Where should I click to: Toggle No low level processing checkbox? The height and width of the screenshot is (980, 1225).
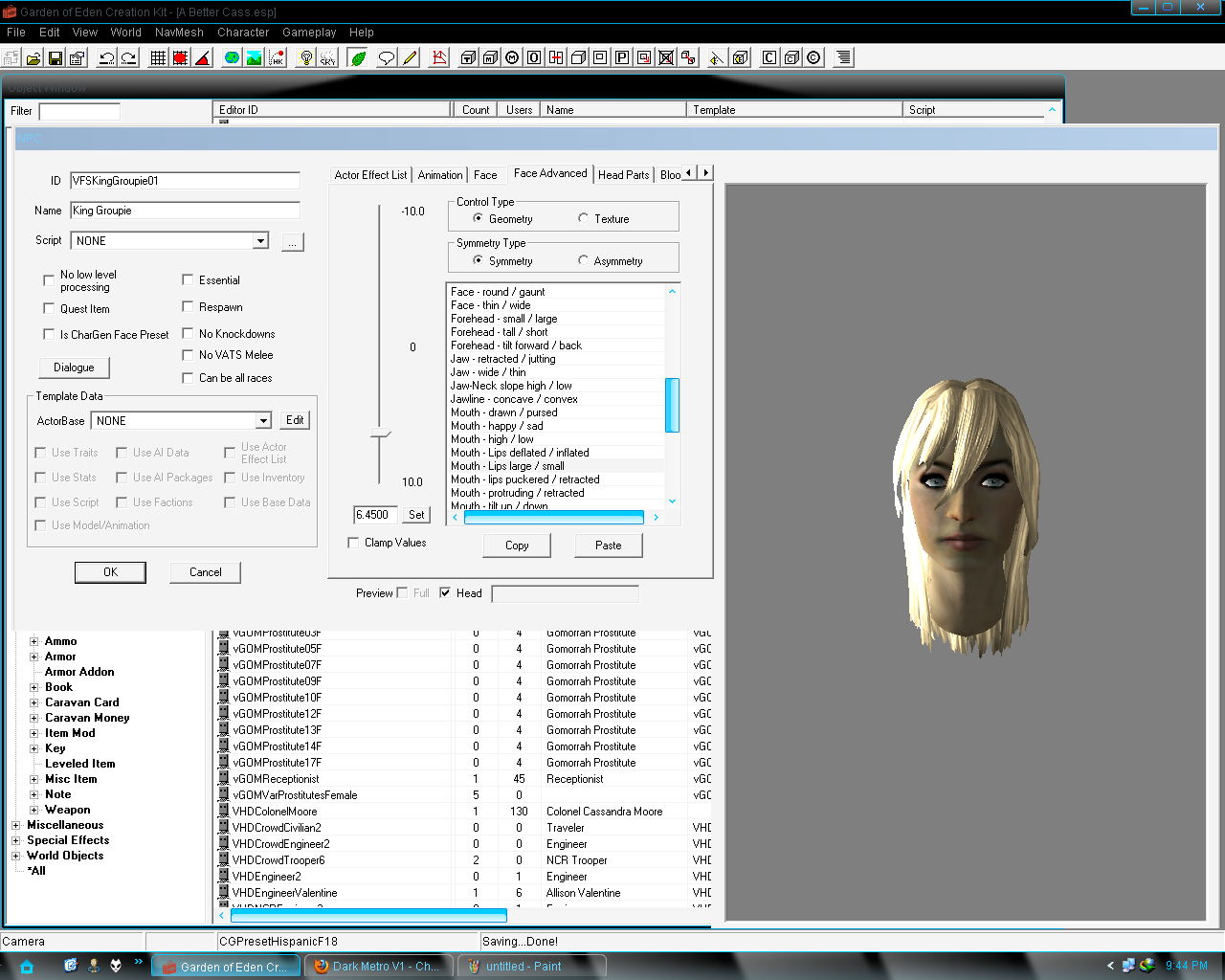pos(49,280)
